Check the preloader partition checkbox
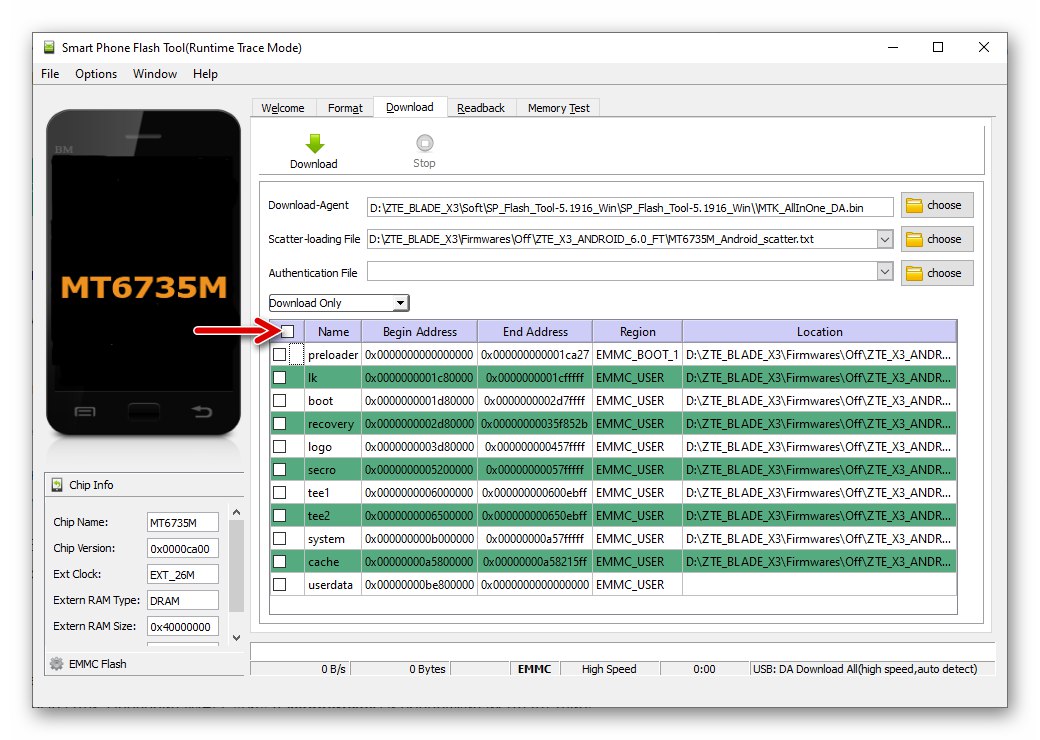The width and height of the screenshot is (1040, 740). pos(280,355)
